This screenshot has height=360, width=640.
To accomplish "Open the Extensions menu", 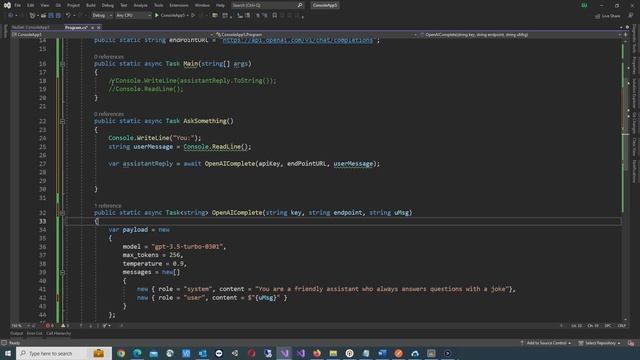I will point(179,5).
